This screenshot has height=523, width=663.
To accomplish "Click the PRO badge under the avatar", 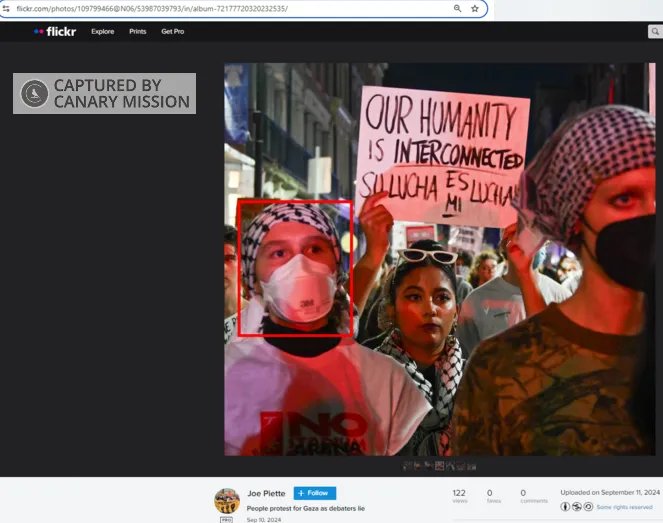I will (x=227, y=520).
